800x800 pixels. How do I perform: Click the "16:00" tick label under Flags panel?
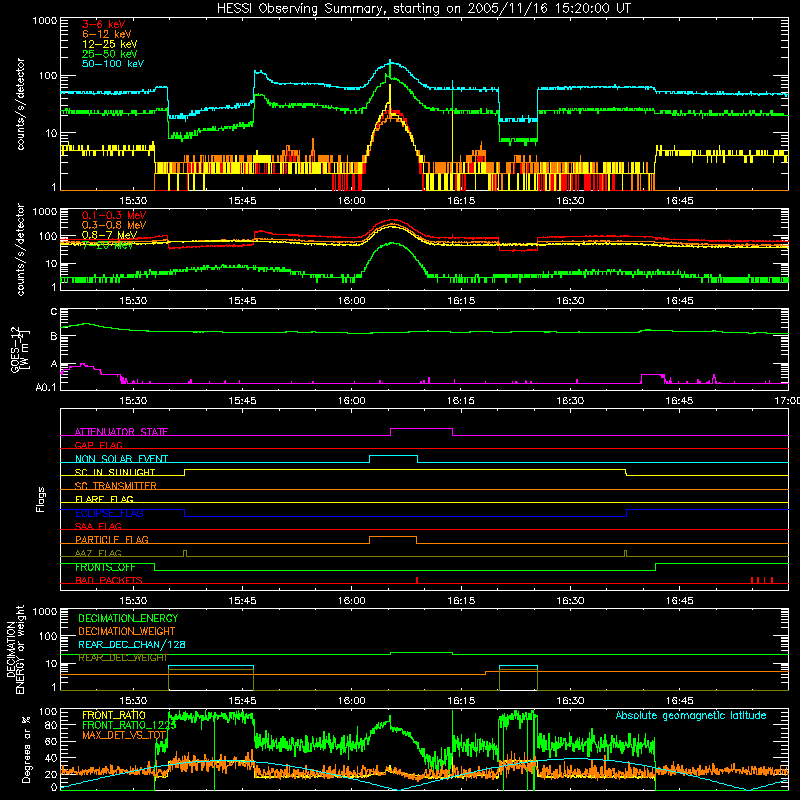click(x=352, y=601)
